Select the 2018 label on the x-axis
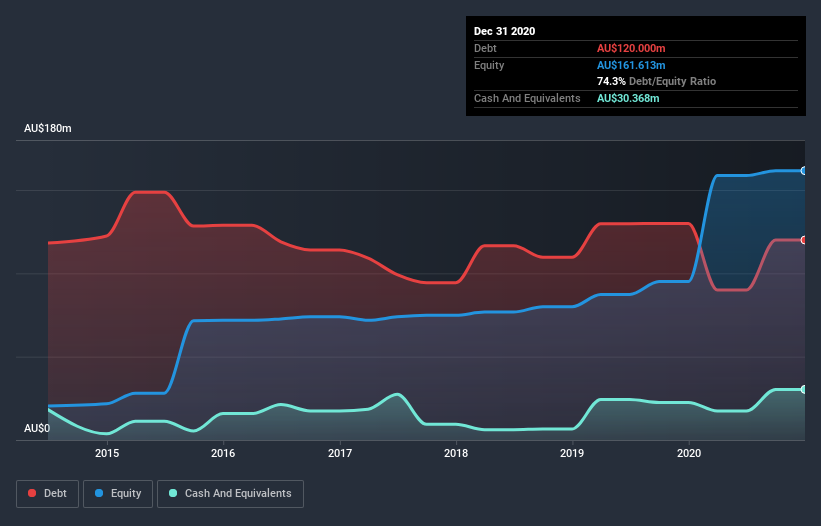Image resolution: width=821 pixels, height=526 pixels. (456, 453)
